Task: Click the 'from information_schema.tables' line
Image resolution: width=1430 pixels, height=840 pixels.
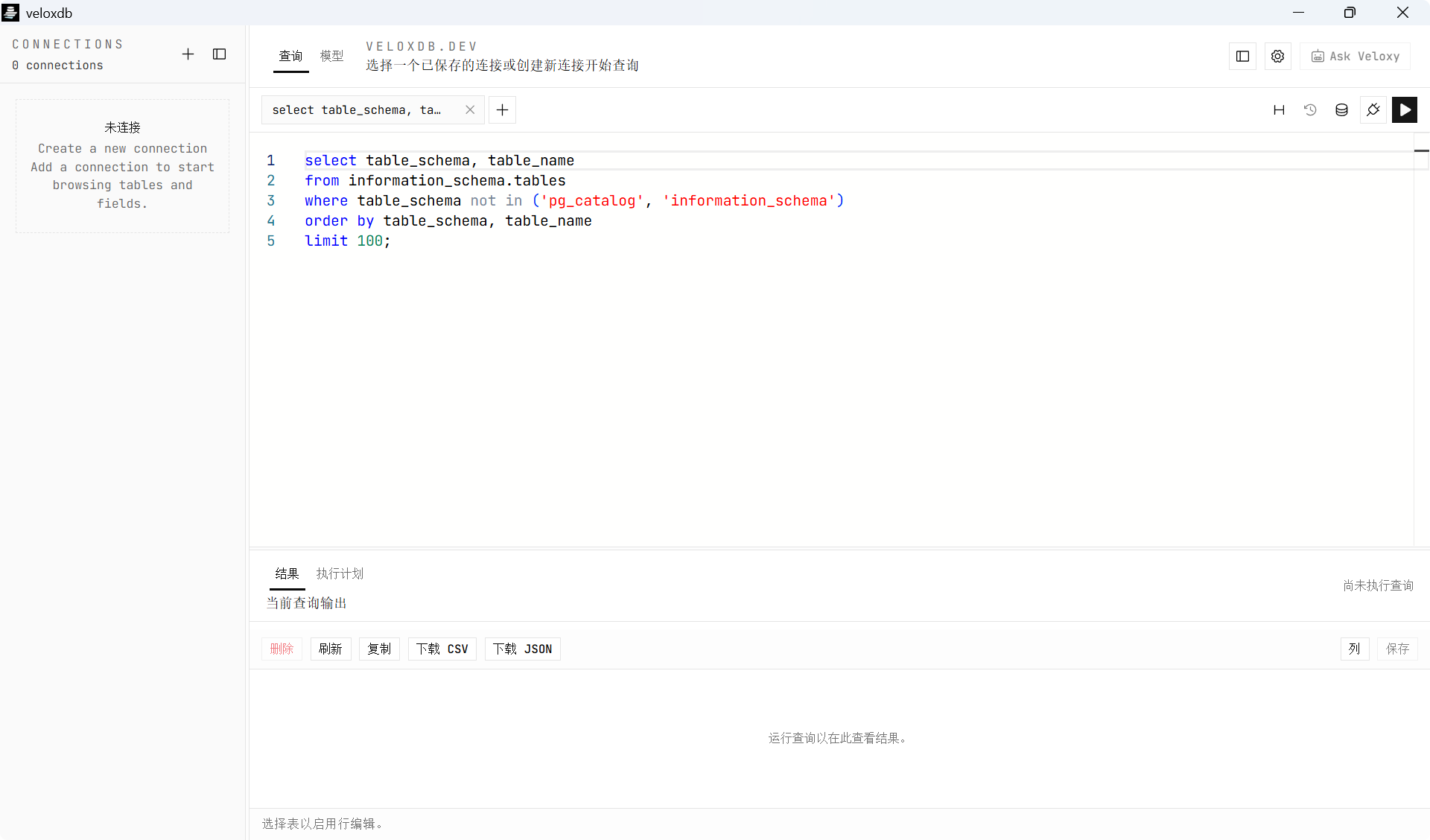Action: [435, 181]
